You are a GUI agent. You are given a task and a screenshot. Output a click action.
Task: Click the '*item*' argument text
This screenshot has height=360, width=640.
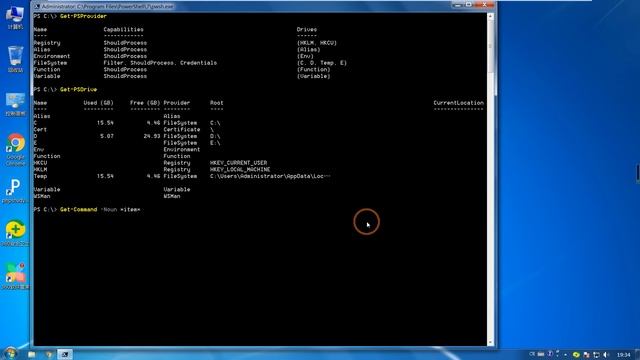click(x=130, y=209)
